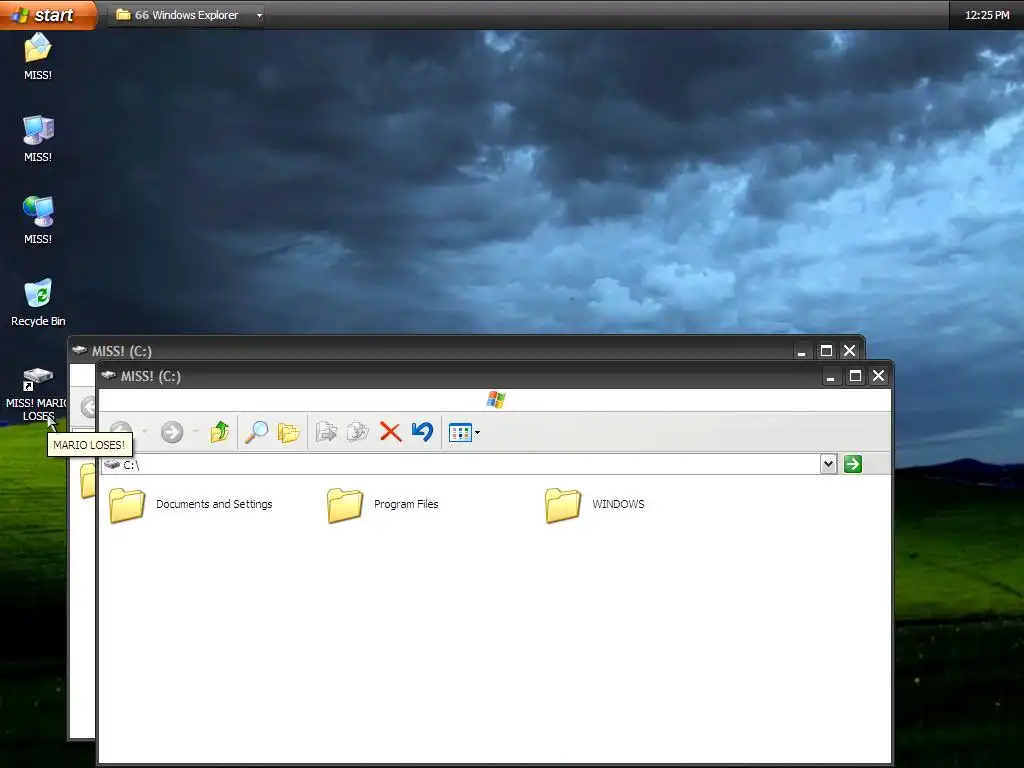Minimize the front MISS! (C:) window
Viewport: 1024px width, 768px height.
tap(831, 376)
